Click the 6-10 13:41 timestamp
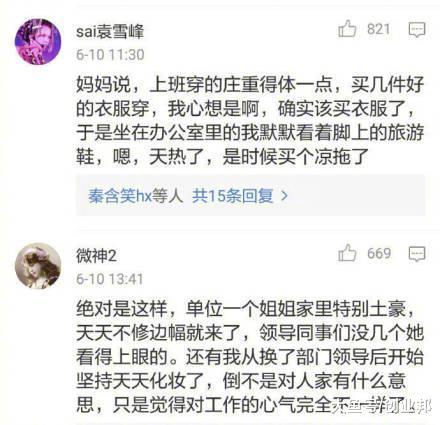Image resolution: width=440 pixels, height=425 pixels. 110,279
